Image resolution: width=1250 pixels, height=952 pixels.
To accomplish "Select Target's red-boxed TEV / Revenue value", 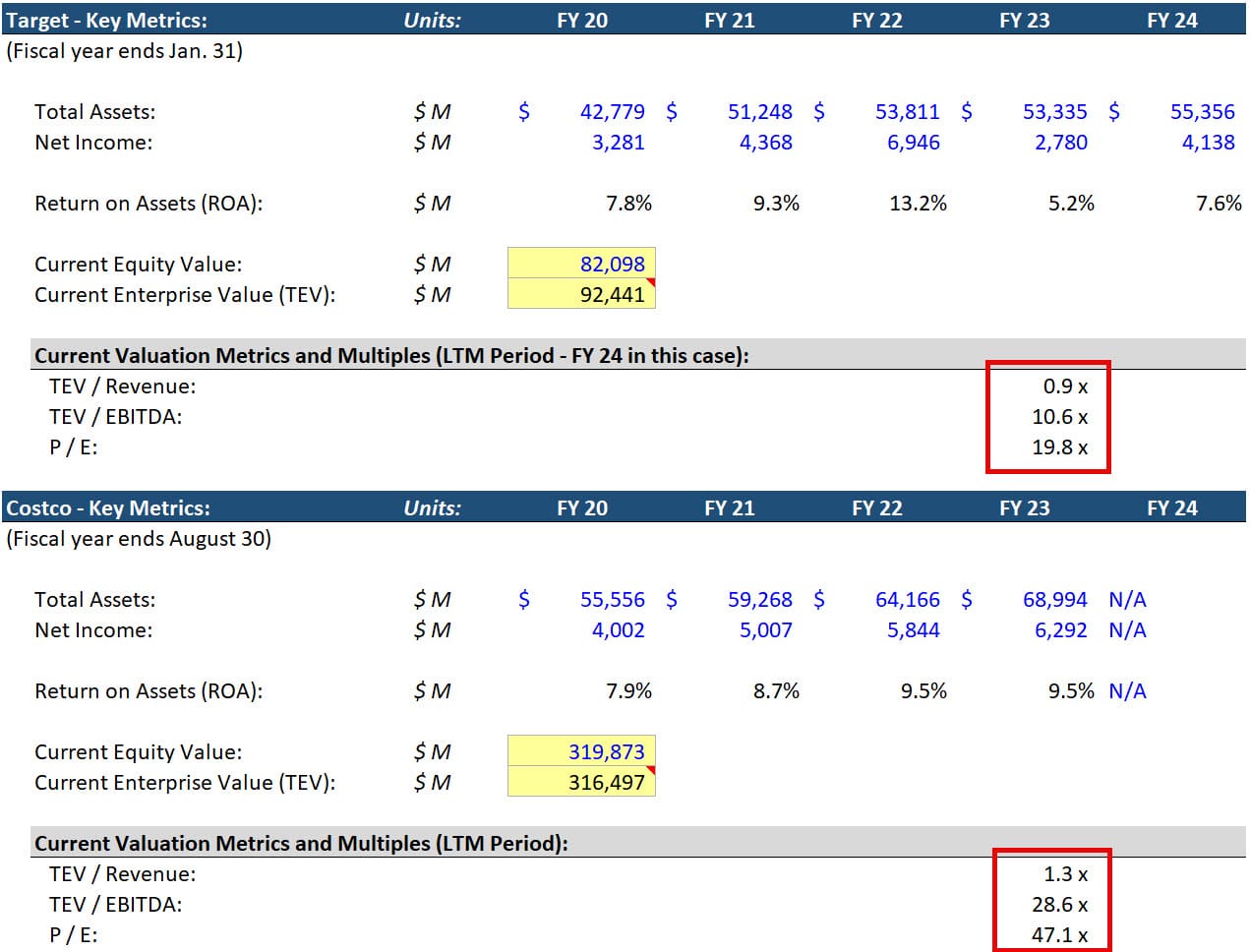I will coord(1061,386).
